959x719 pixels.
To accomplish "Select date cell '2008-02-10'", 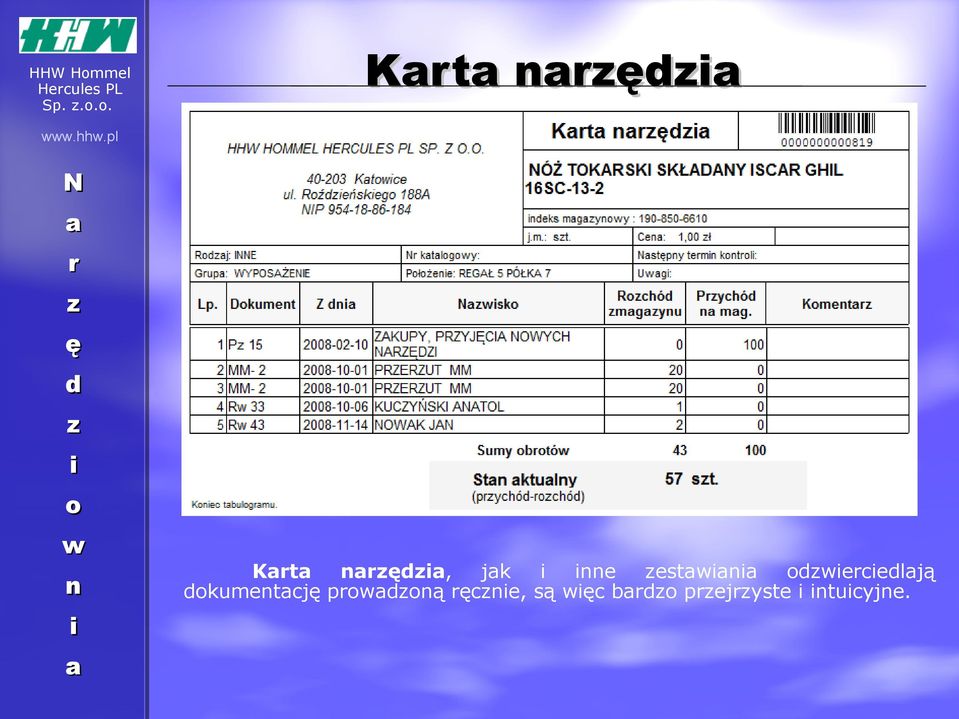I will tap(336, 344).
